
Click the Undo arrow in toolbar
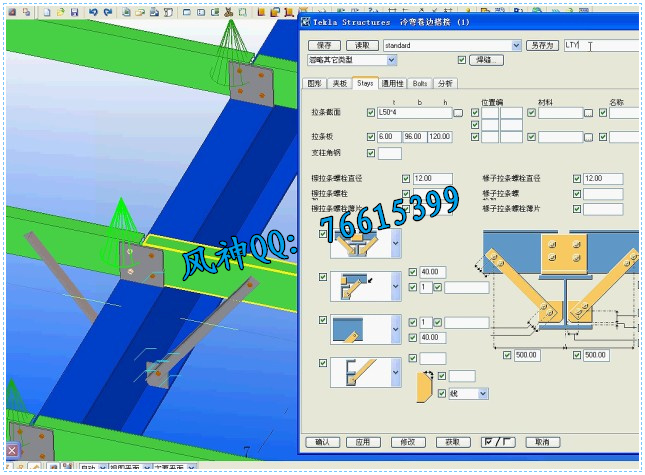pyautogui.click(x=93, y=12)
